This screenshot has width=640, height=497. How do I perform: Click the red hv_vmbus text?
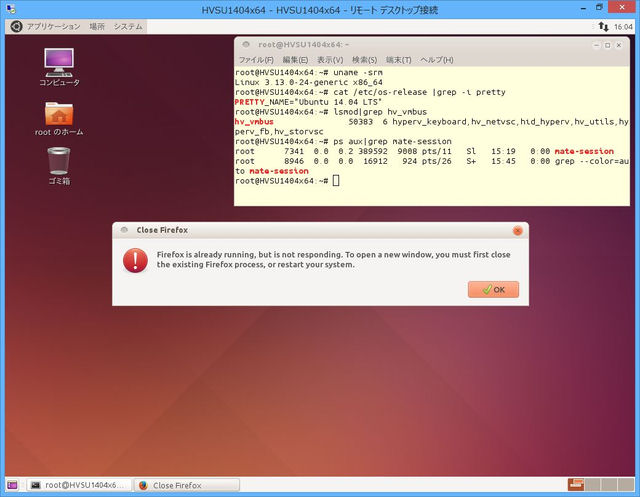click(x=254, y=122)
